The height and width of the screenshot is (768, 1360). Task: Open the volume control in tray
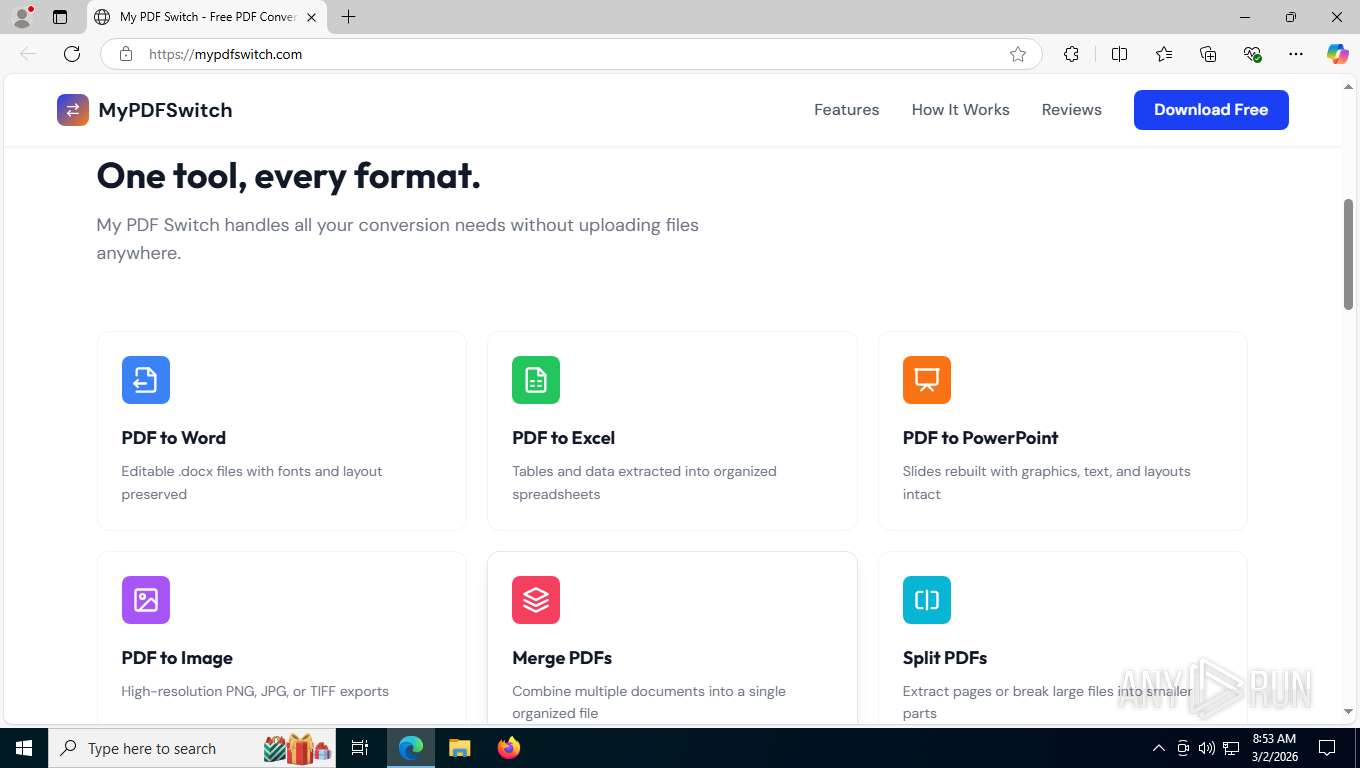1207,748
